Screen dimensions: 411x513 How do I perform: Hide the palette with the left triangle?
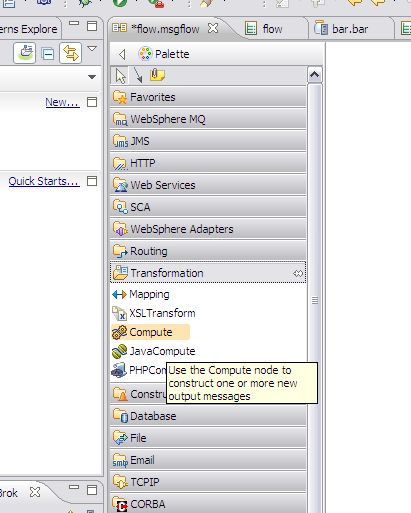coord(122,54)
